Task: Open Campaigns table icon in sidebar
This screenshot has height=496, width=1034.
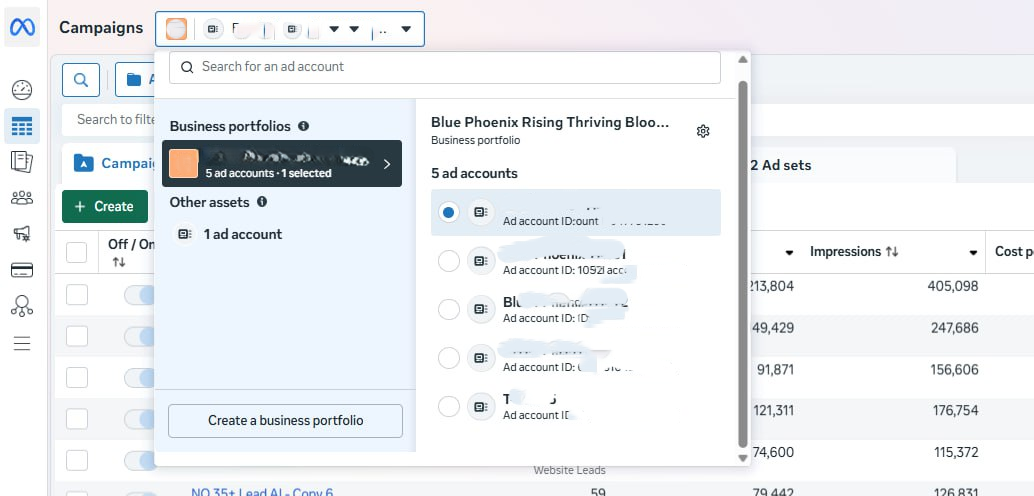Action: tap(22, 126)
